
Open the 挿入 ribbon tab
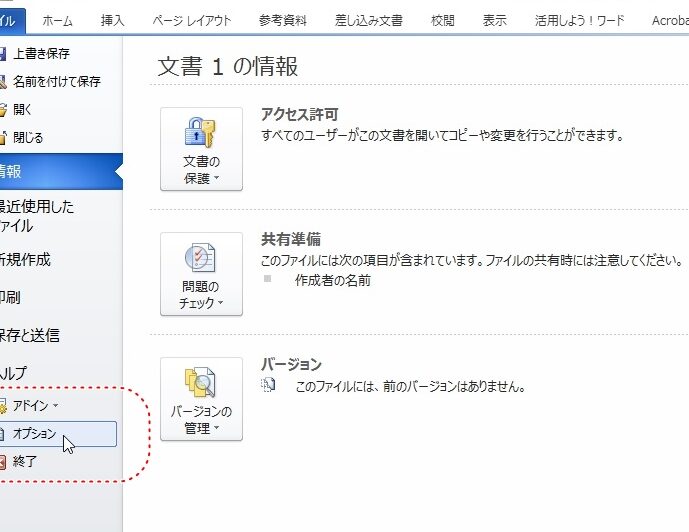[x=112, y=21]
